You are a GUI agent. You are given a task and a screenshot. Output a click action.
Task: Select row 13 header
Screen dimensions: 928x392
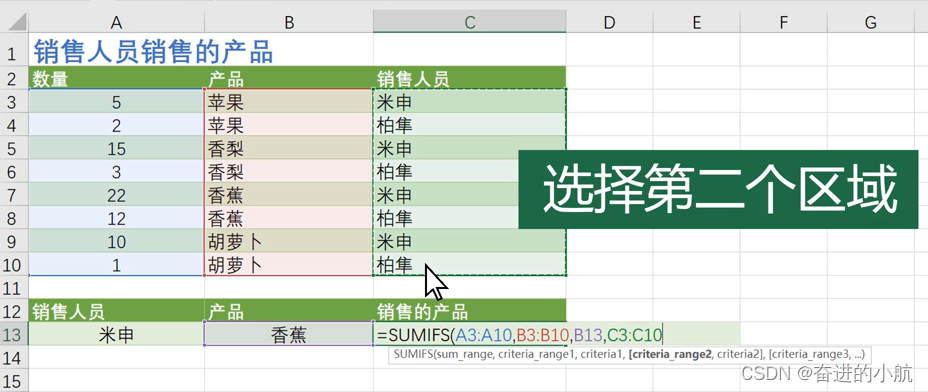coord(14,335)
